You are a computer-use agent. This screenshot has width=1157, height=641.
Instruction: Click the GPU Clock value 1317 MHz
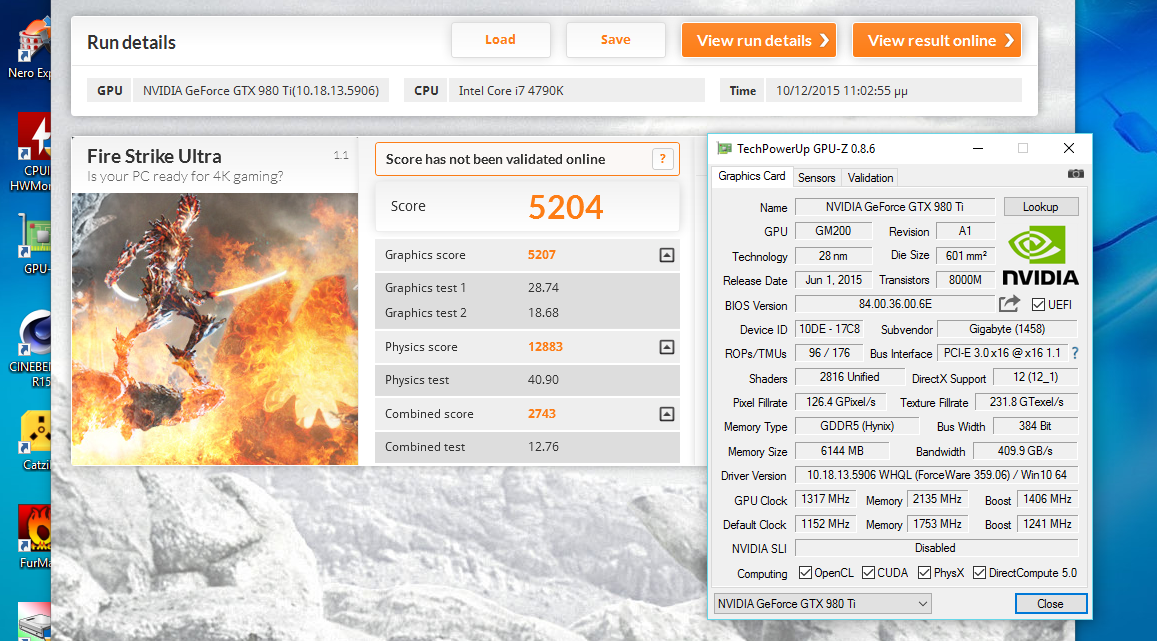coord(825,499)
